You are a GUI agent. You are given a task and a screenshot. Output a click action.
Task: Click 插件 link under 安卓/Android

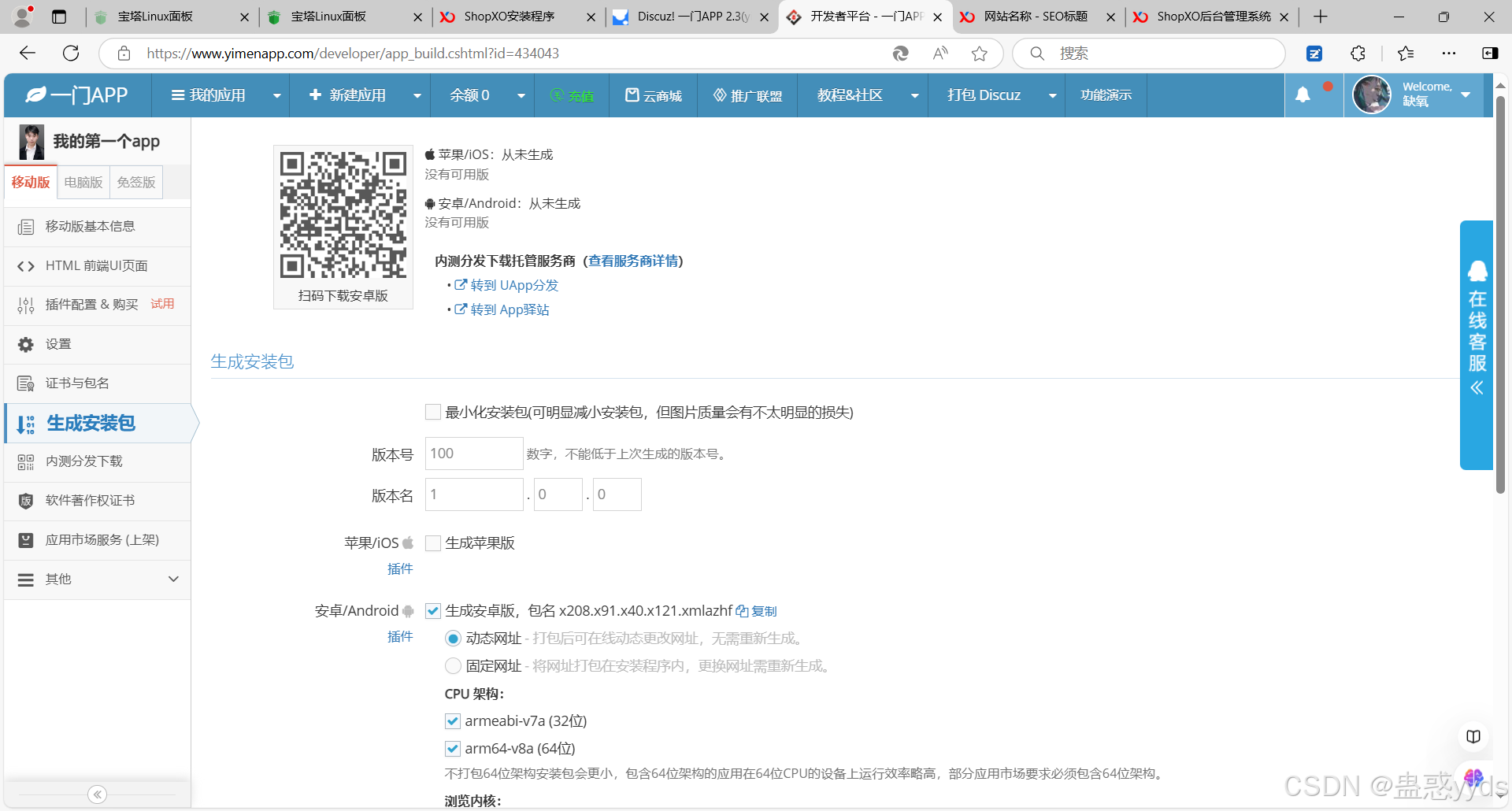400,636
